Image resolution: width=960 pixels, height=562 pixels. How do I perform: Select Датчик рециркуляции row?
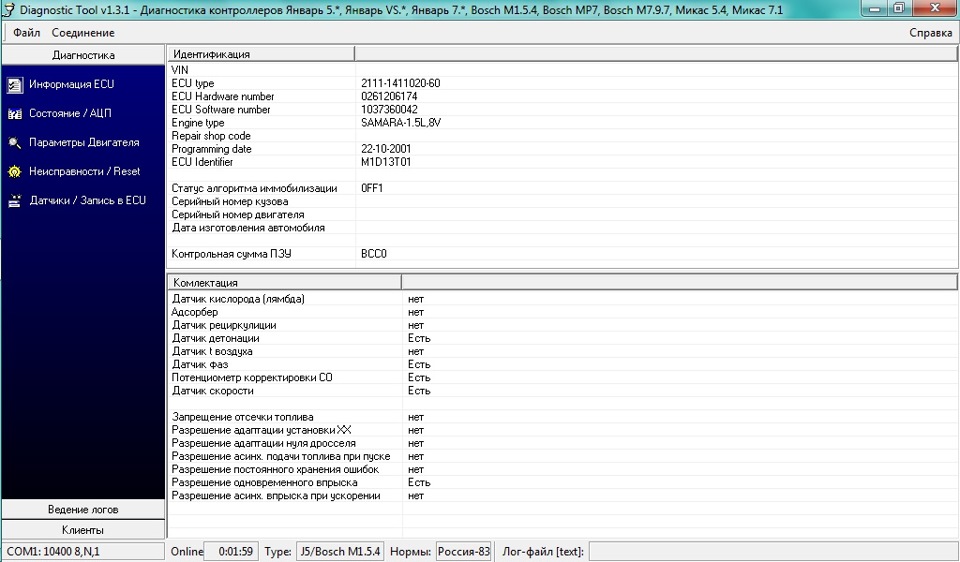(562, 326)
